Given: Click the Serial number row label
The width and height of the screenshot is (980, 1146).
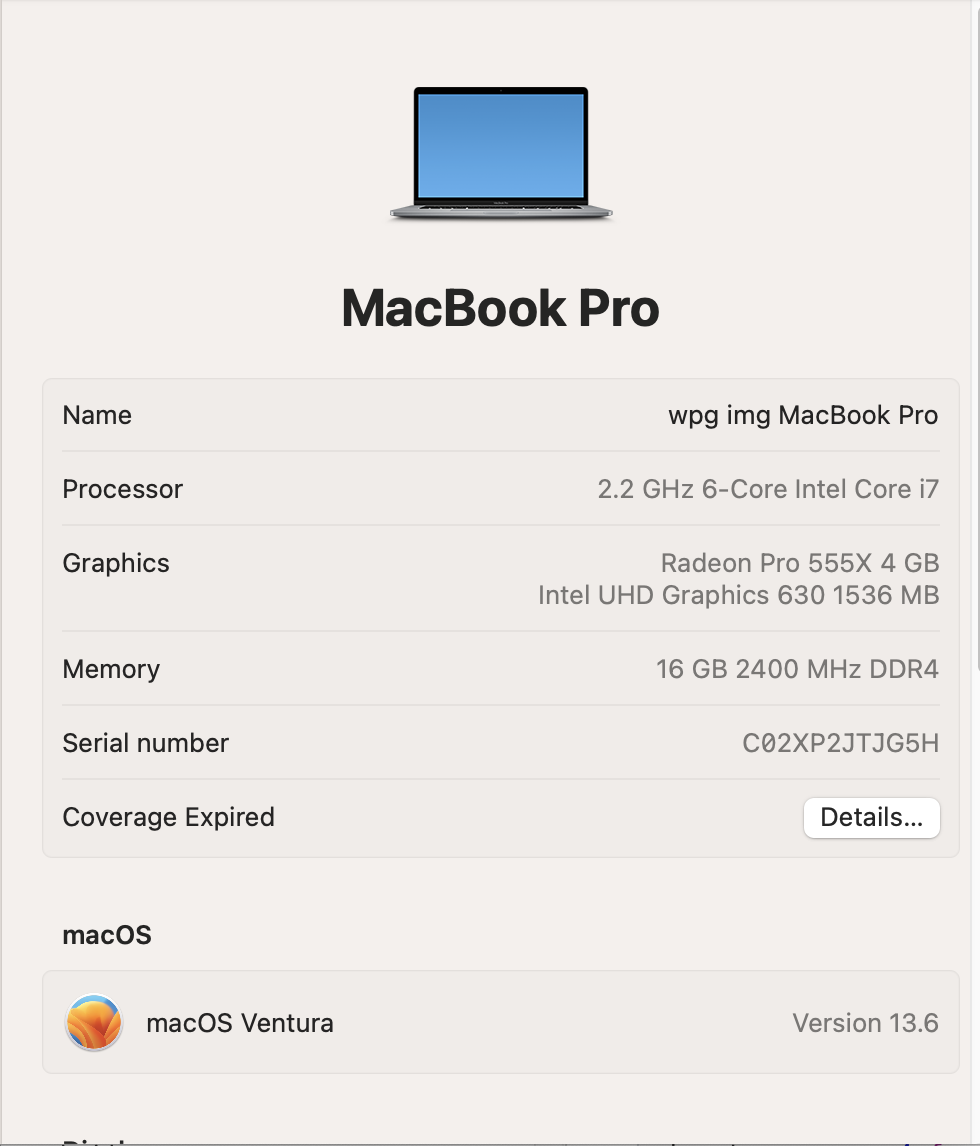Looking at the screenshot, I should (x=145, y=743).
